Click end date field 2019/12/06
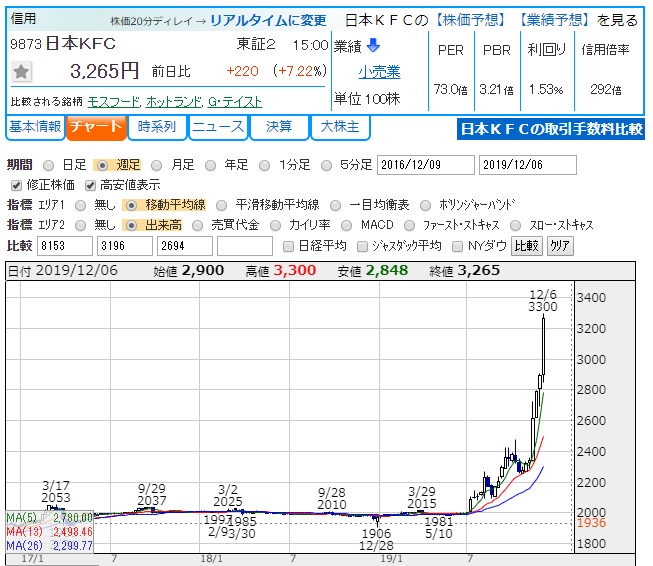The width and height of the screenshot is (653, 566). pos(528,165)
